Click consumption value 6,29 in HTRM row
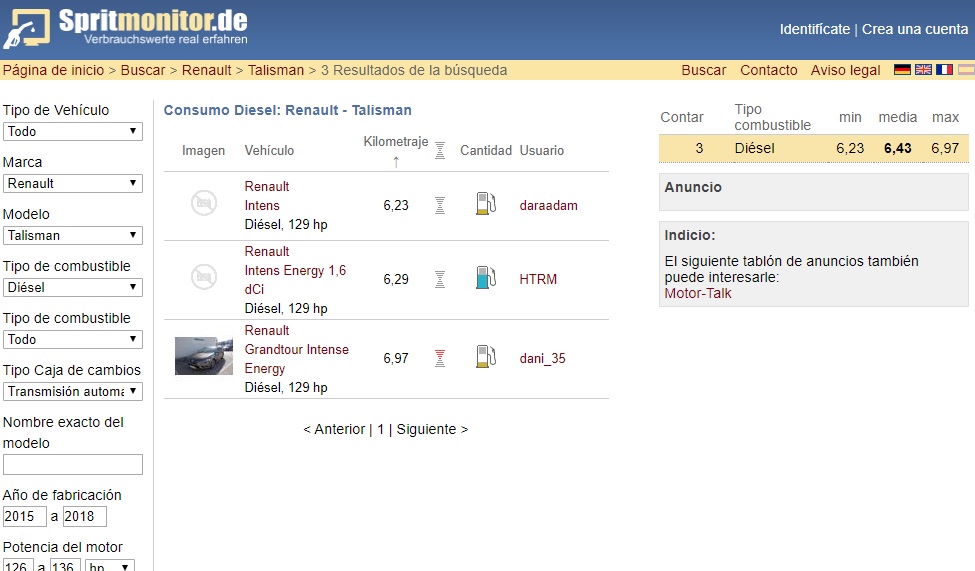Viewport: 975px width, 571px height. [x=396, y=279]
